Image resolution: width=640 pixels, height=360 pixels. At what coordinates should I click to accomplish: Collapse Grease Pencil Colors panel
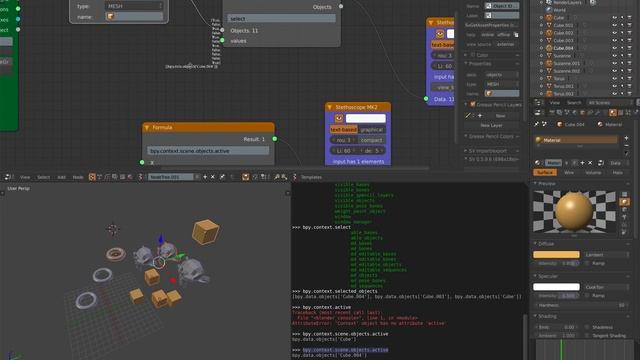(x=467, y=136)
